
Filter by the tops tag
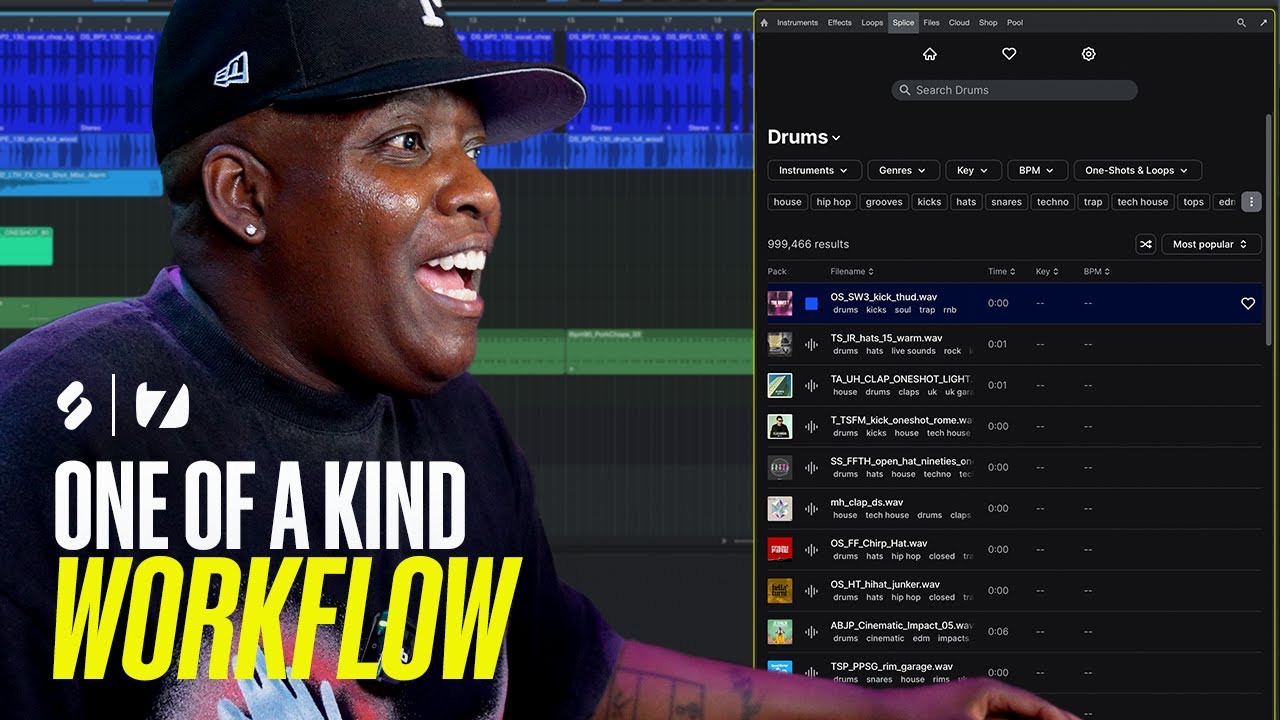(x=1194, y=202)
